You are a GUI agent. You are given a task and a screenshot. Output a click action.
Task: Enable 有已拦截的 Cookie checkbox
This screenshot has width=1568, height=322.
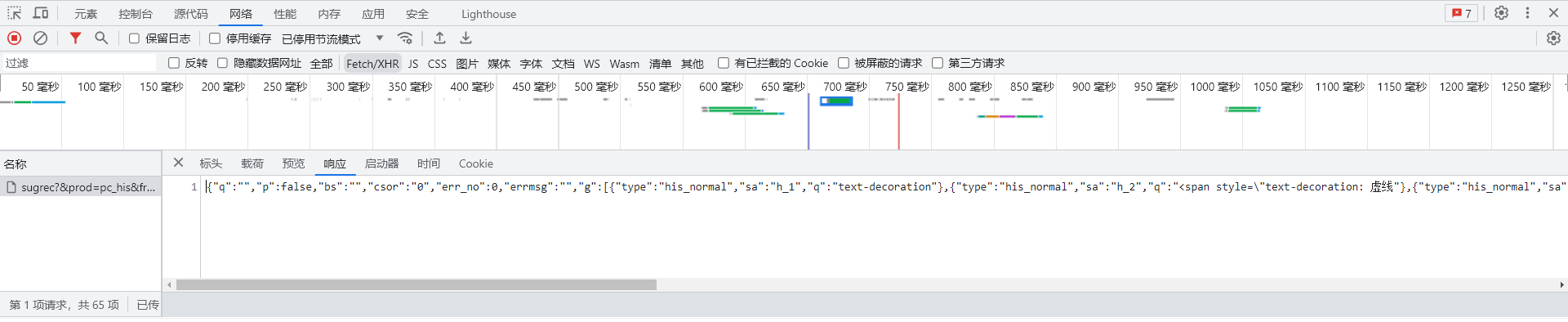pos(724,63)
